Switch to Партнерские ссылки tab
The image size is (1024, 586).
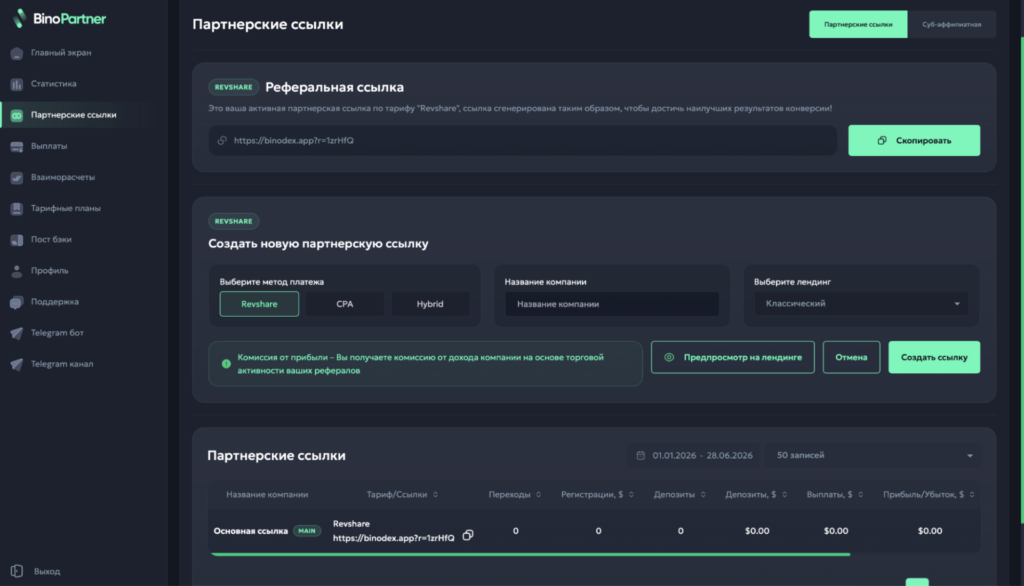(x=858, y=24)
